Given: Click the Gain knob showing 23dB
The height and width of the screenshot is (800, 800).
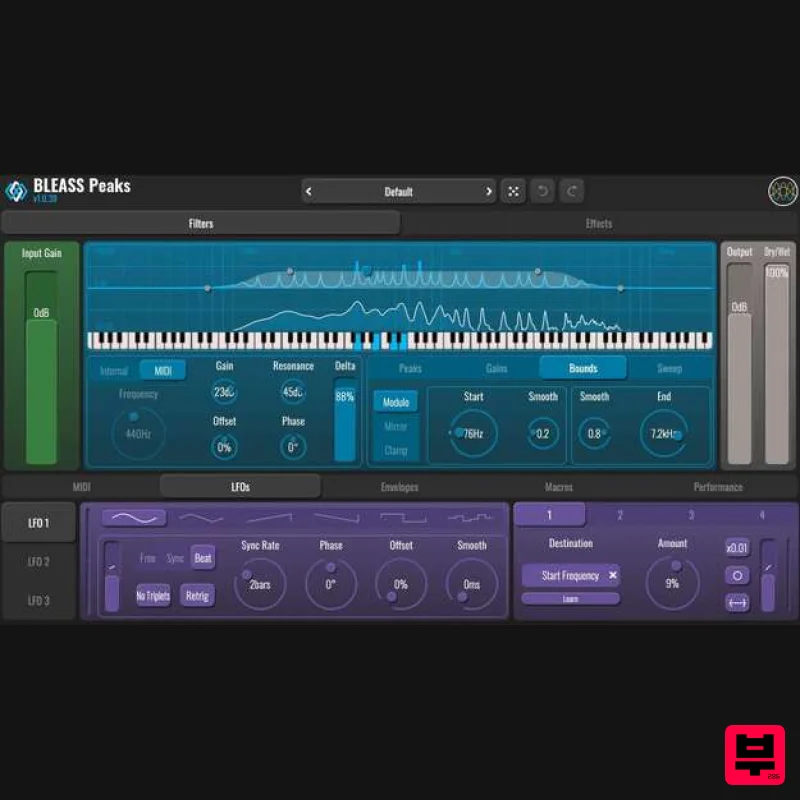Looking at the screenshot, I should tap(224, 392).
